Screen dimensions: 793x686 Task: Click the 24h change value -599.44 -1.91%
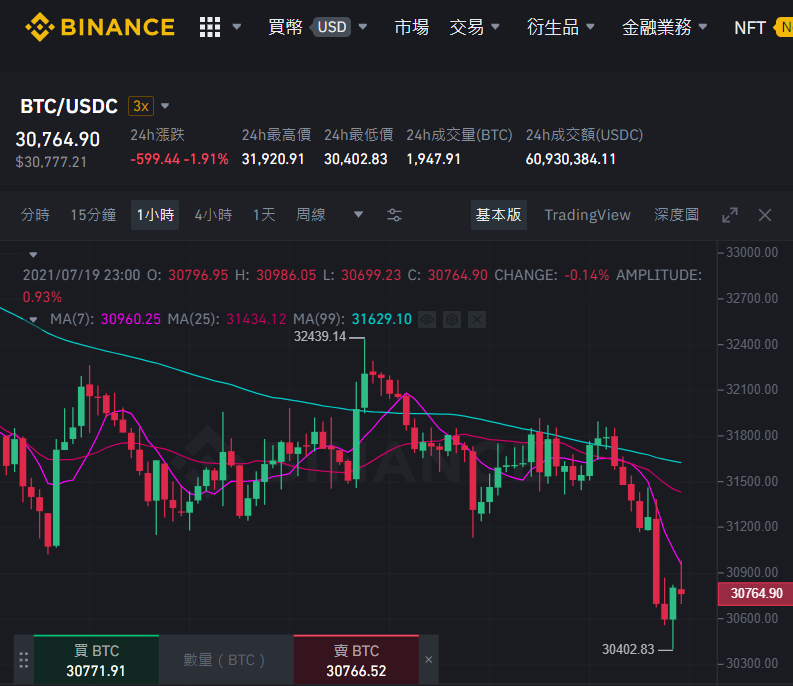[179, 159]
